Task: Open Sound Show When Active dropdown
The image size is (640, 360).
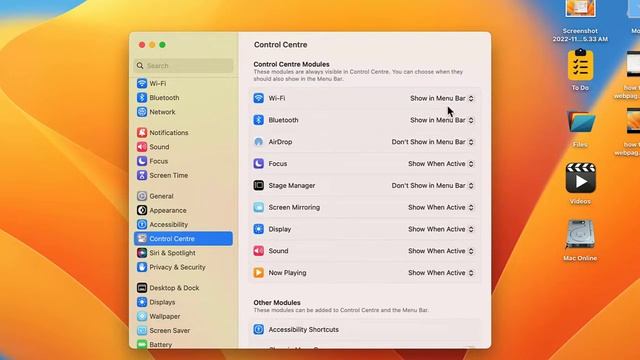Action: pyautogui.click(x=441, y=251)
